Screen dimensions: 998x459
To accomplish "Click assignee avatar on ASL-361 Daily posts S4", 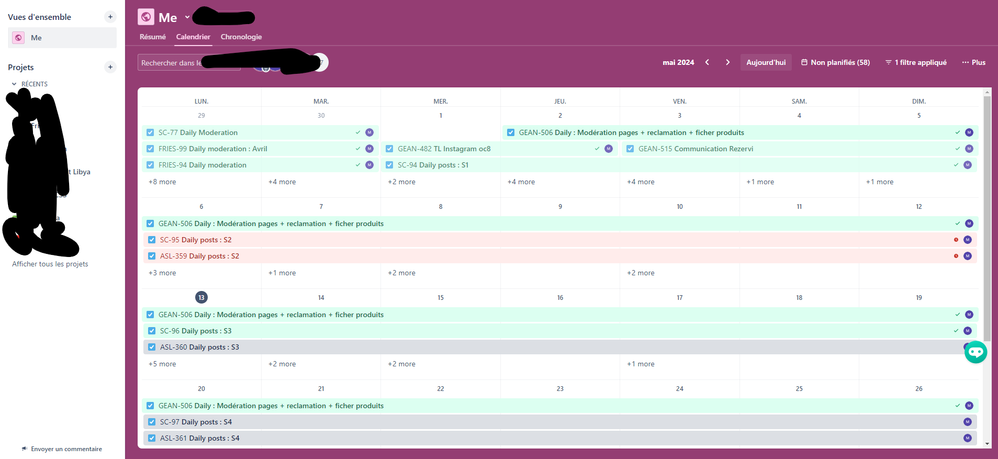I will [x=968, y=438].
